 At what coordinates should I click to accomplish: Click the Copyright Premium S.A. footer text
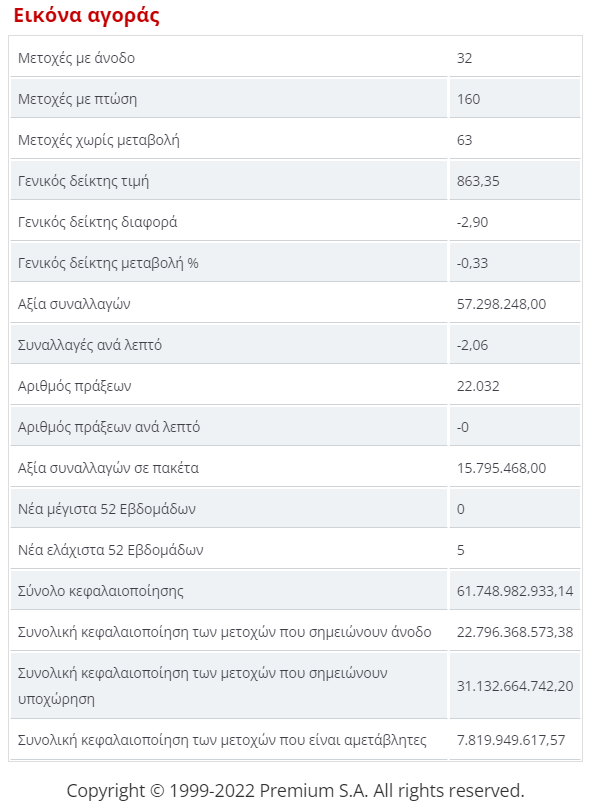pyautogui.click(x=296, y=790)
